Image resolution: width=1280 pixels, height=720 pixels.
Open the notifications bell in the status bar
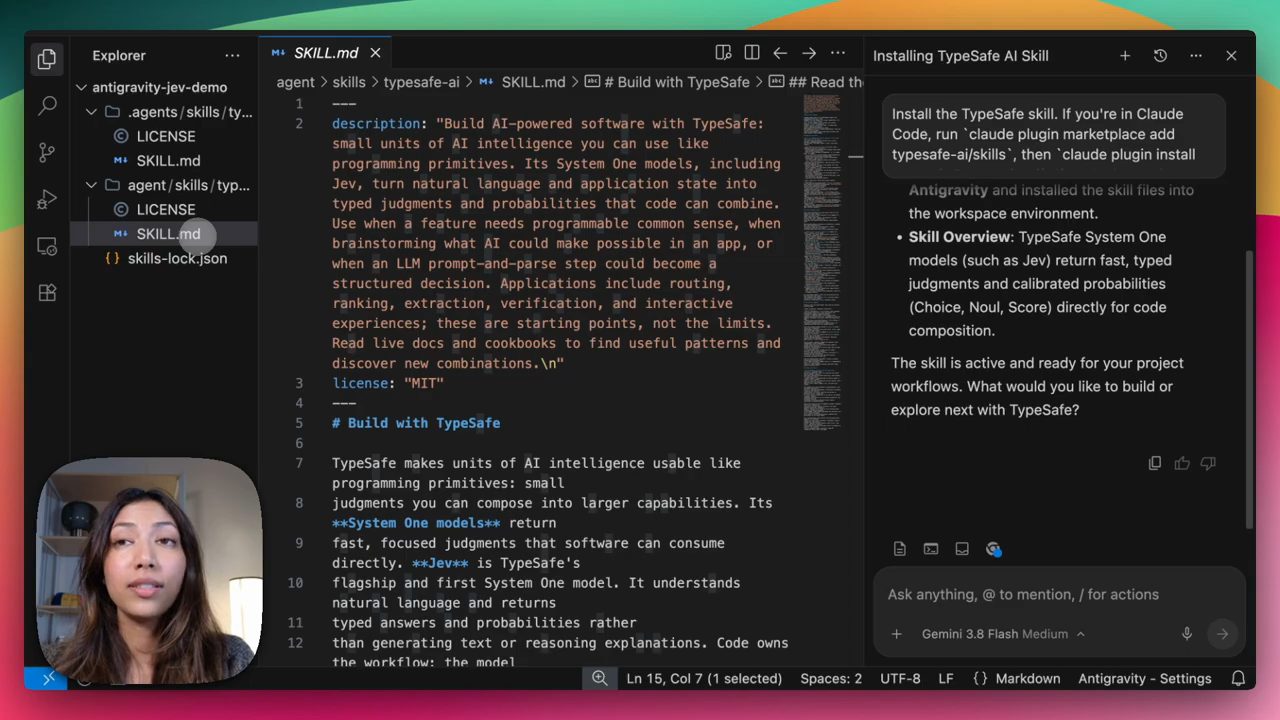(x=1238, y=678)
